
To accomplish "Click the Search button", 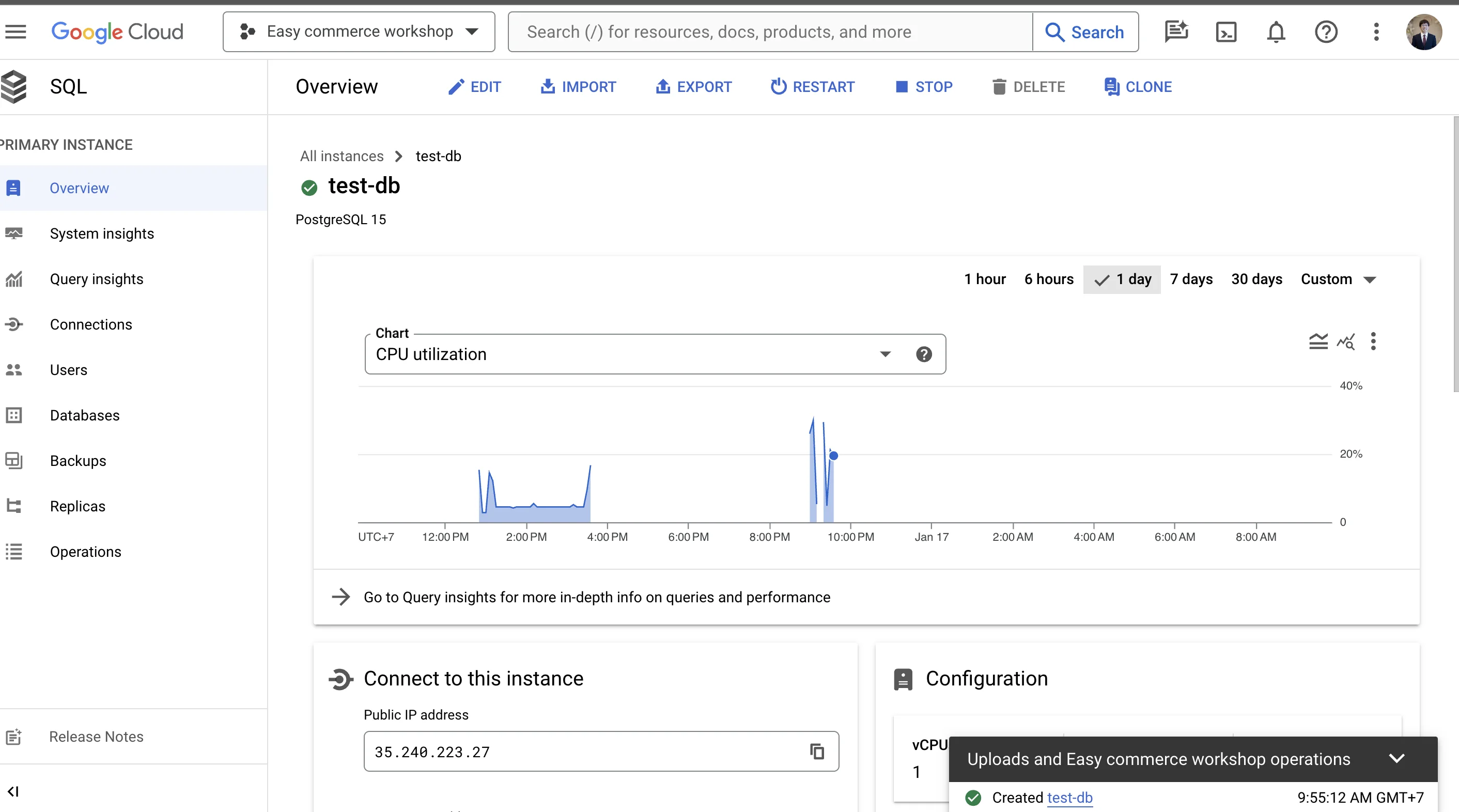I will coord(1085,32).
